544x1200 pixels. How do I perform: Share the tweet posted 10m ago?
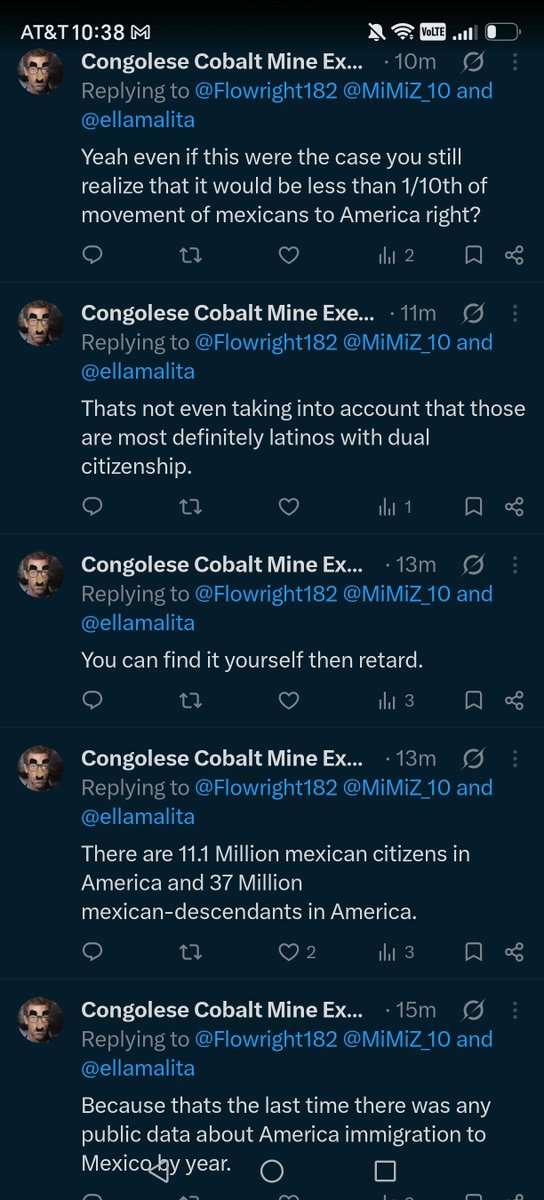[x=514, y=256]
